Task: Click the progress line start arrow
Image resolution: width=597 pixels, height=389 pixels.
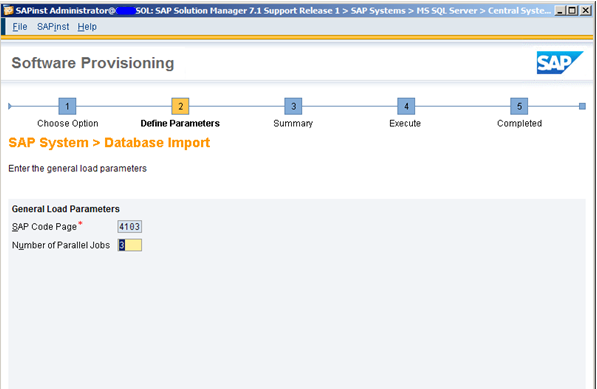Action: (10, 106)
